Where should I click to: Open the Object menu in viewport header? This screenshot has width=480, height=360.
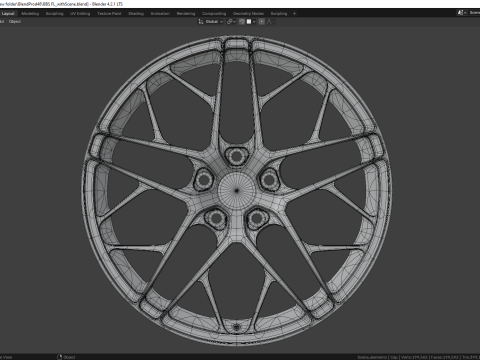15,22
